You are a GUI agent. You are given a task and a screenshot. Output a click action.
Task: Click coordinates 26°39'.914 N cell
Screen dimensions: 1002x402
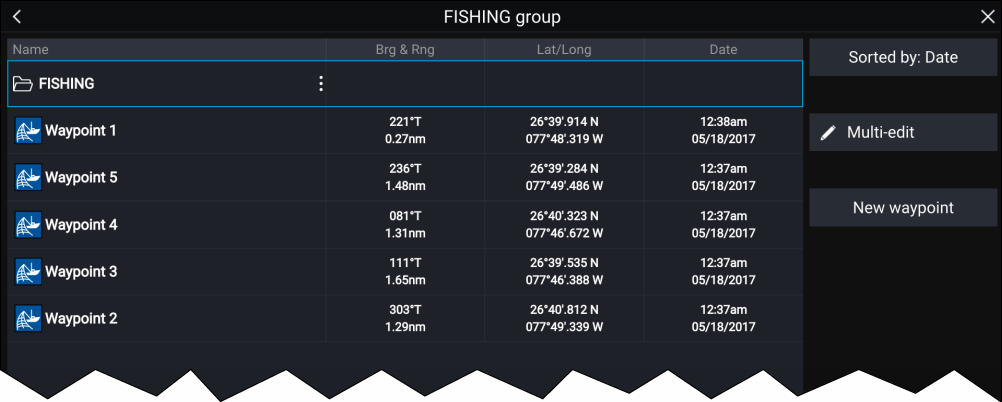564,130
